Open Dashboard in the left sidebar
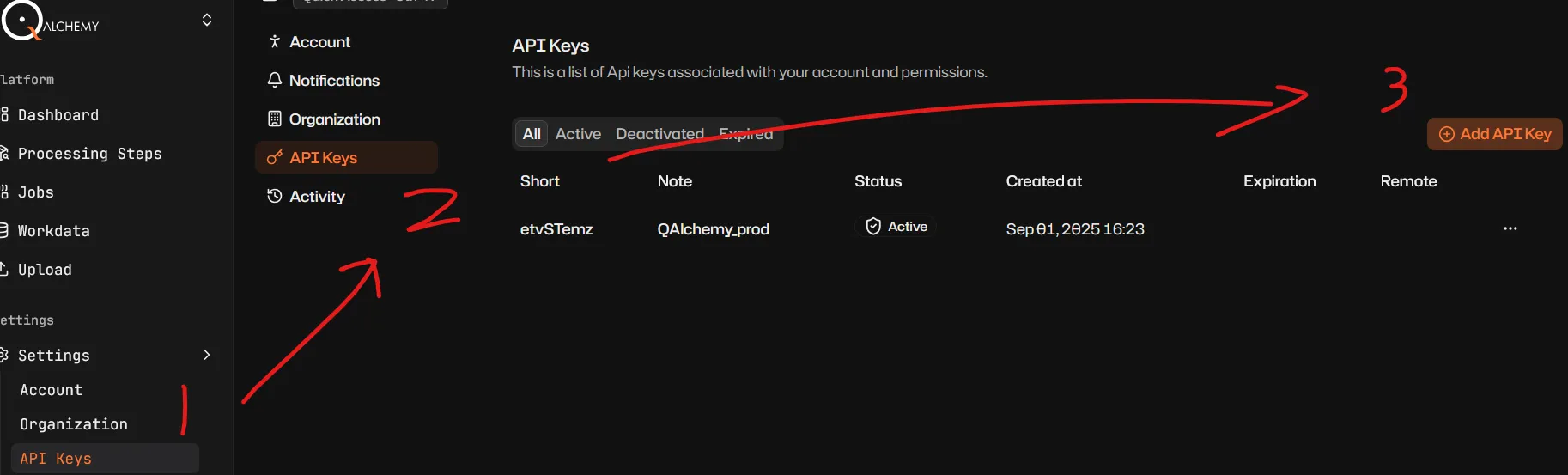The width and height of the screenshot is (1568, 475). (58, 115)
